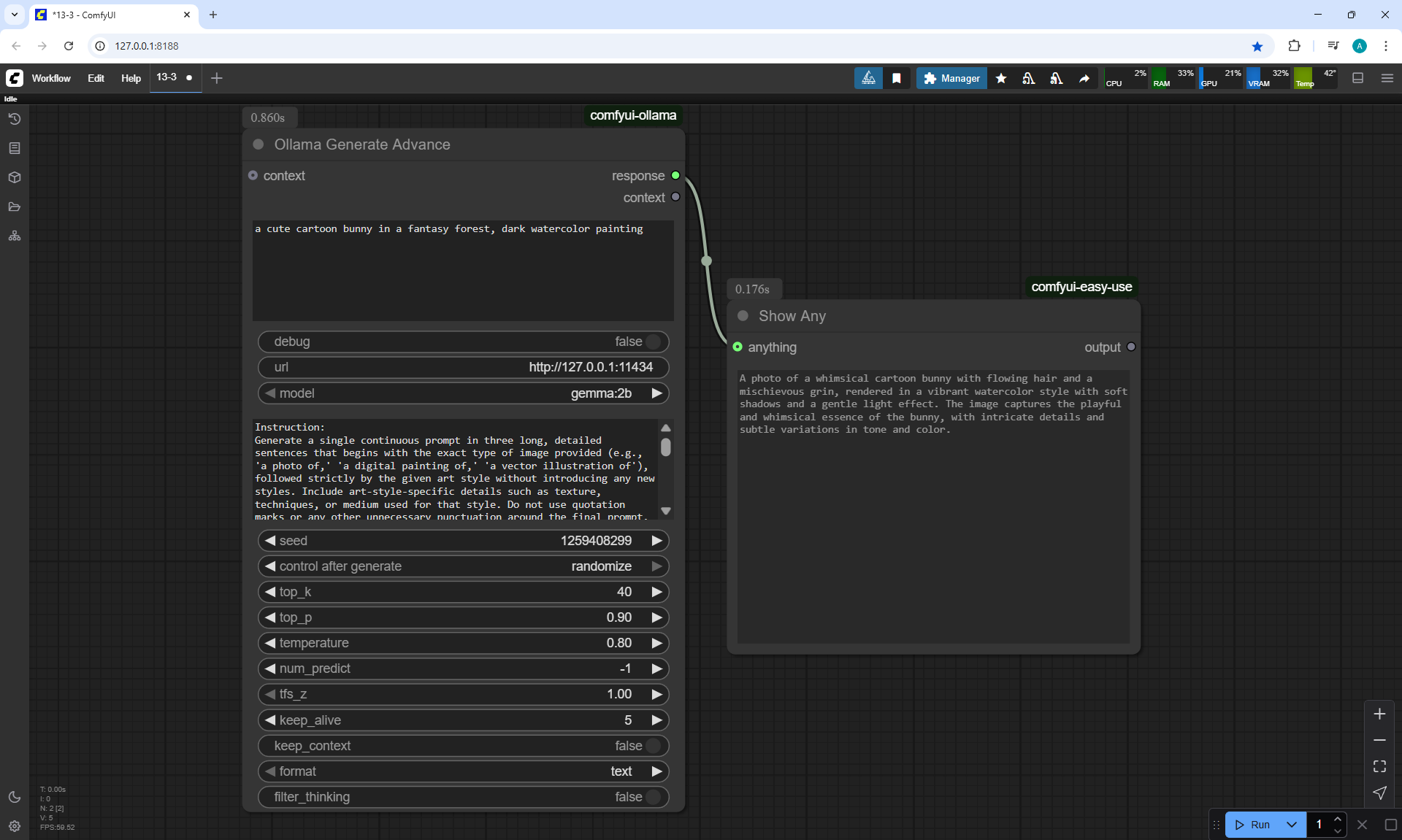Open the workflows folder sidebar icon
Screen dimensions: 1402x840
tap(15, 207)
